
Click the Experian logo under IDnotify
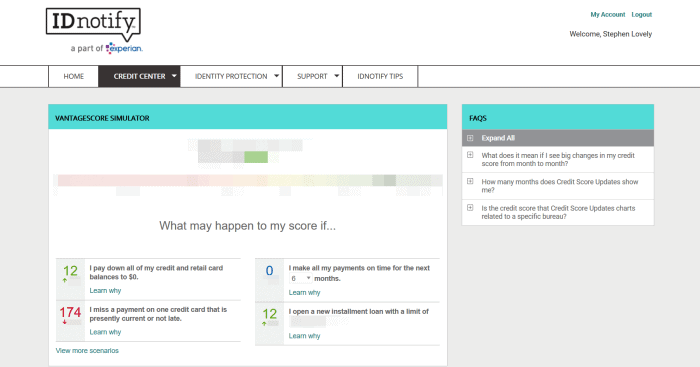click(124, 48)
